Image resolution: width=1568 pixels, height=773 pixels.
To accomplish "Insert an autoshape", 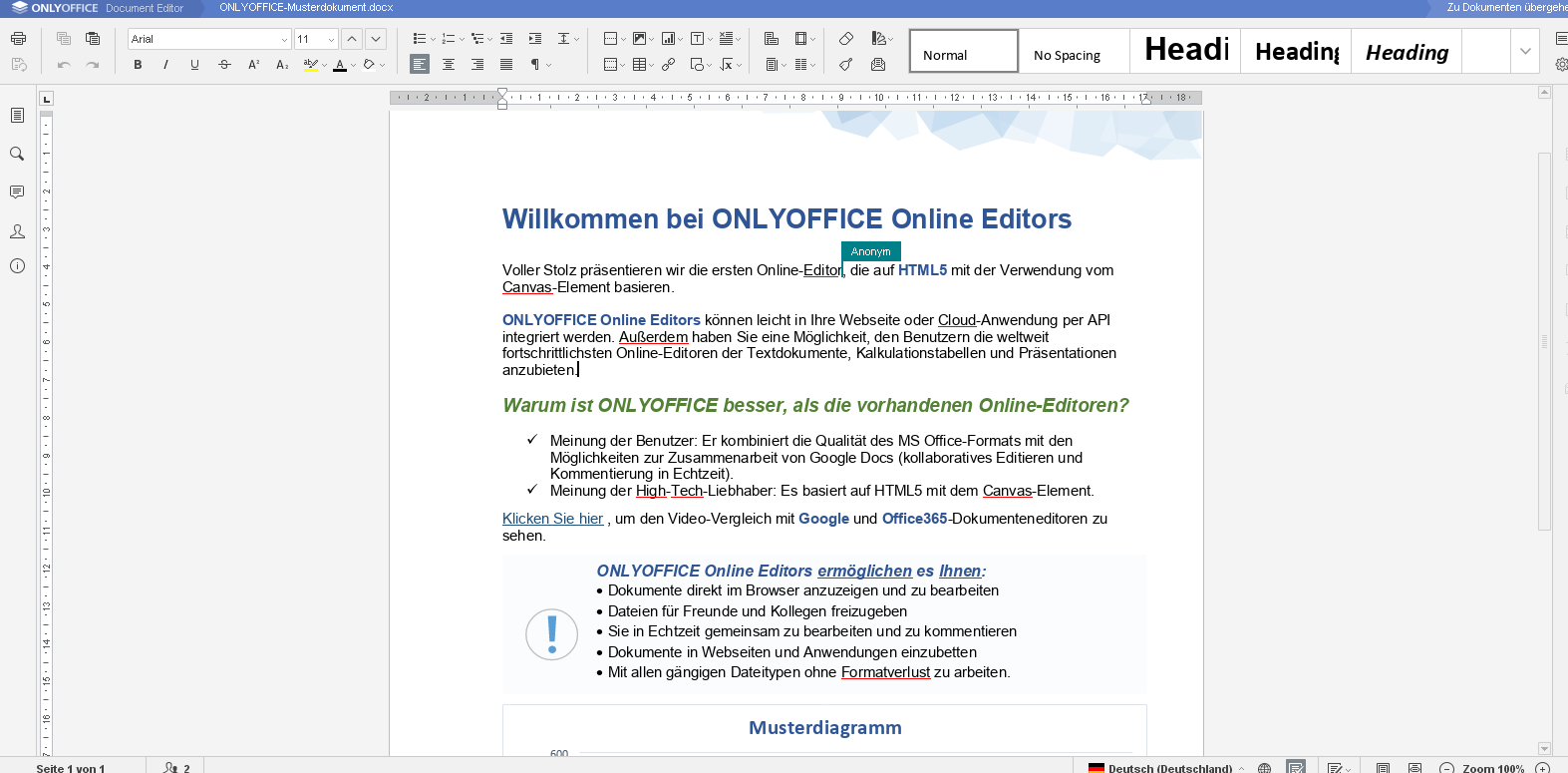I will click(x=697, y=65).
